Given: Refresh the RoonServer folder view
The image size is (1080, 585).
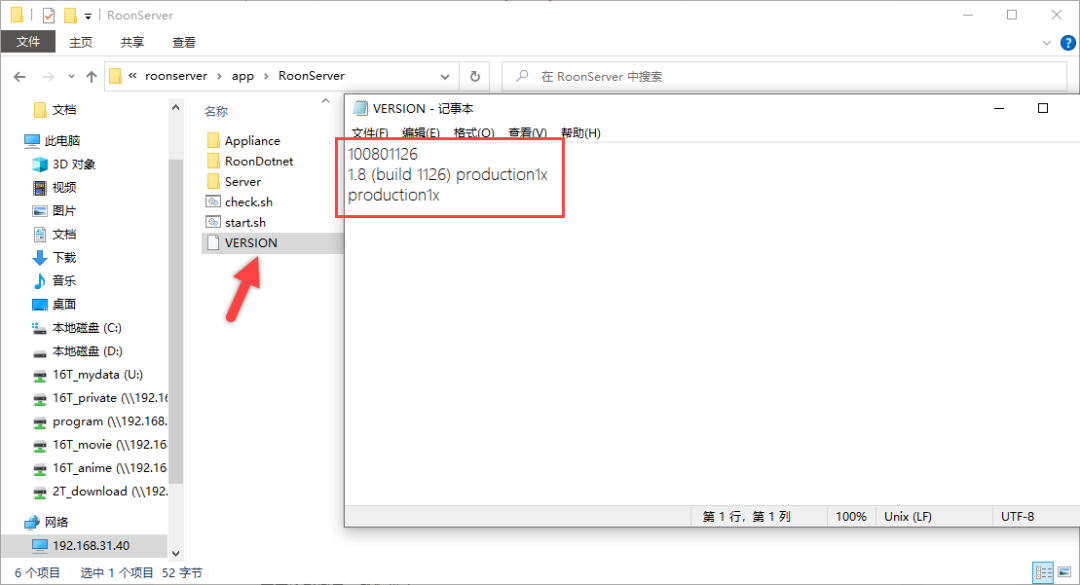Looking at the screenshot, I should click(475, 76).
